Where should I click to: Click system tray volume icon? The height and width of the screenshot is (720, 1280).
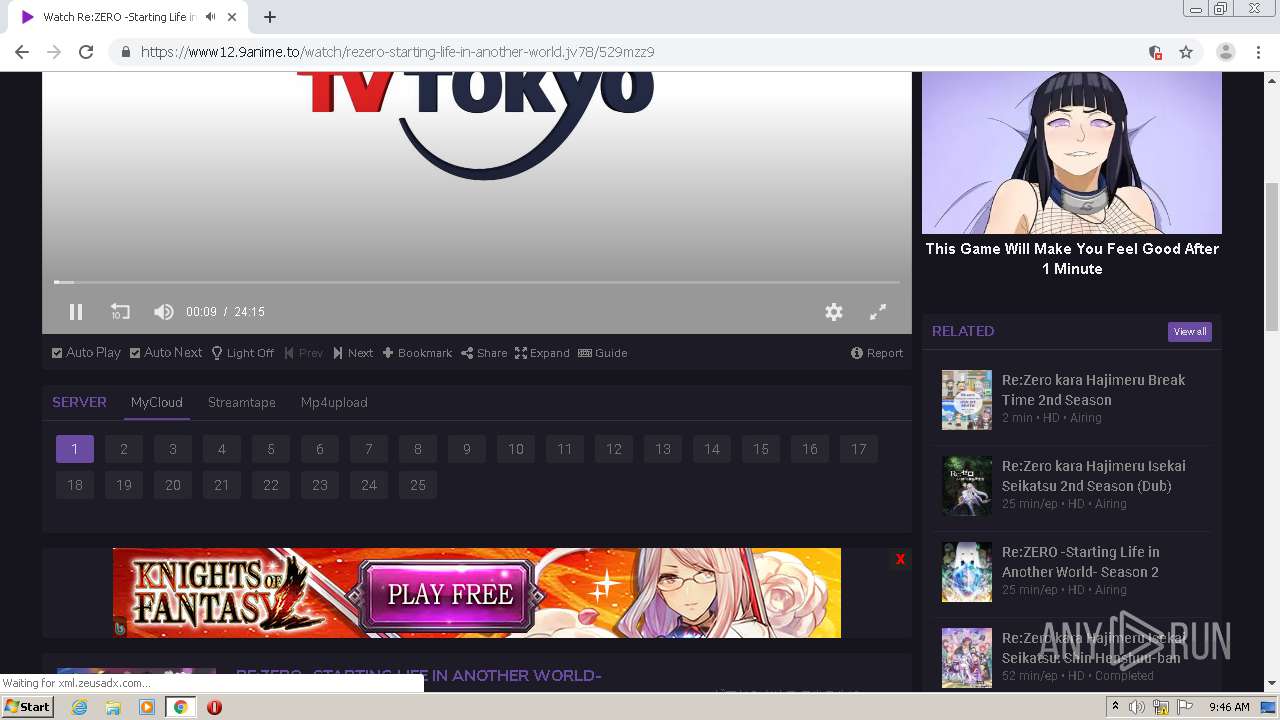[x=1137, y=707]
